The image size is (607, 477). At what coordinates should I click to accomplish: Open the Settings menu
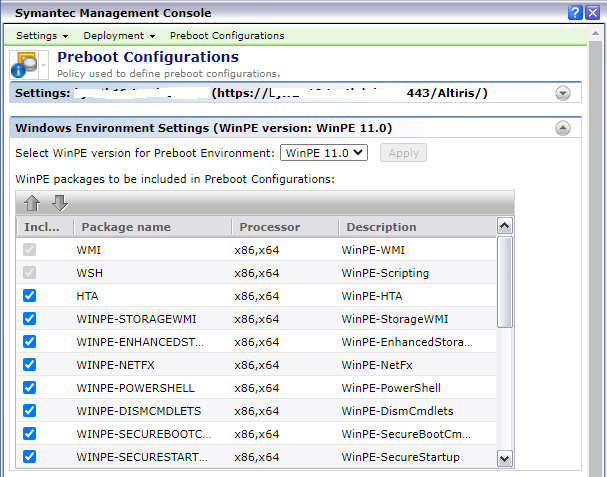pos(41,35)
